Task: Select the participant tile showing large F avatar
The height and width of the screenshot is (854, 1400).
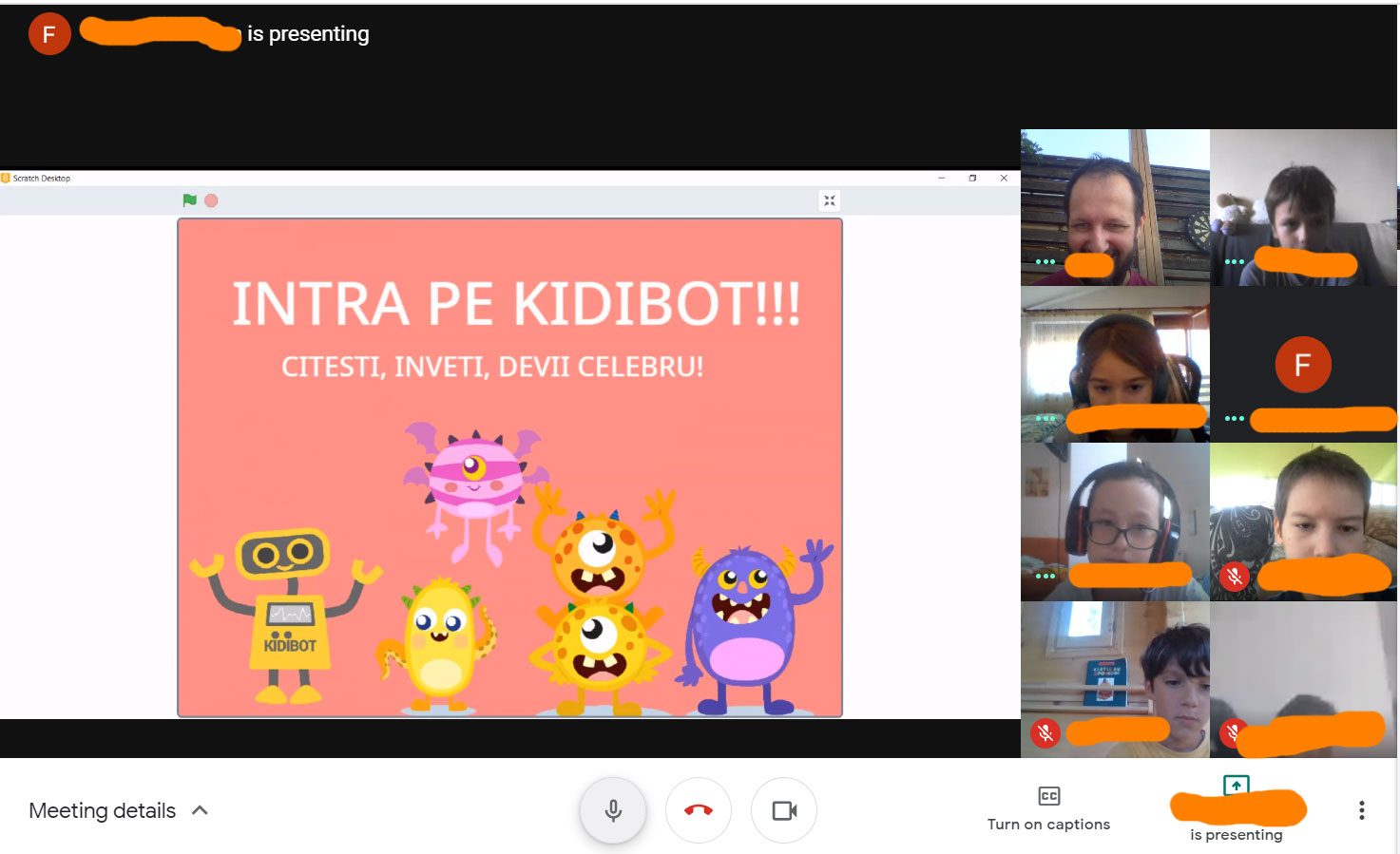Action: [x=1302, y=365]
